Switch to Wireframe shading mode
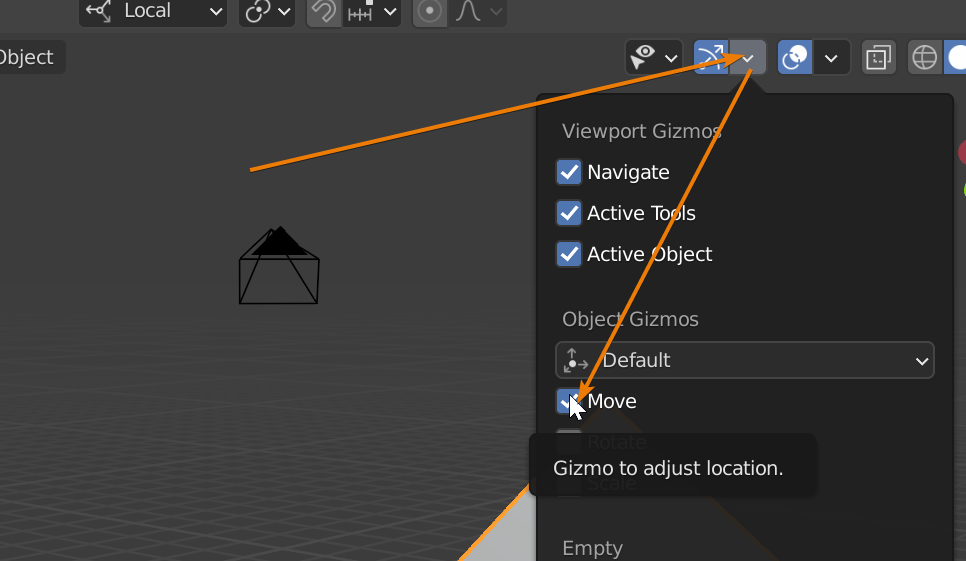Screen dimensions: 966x561 [x=925, y=58]
